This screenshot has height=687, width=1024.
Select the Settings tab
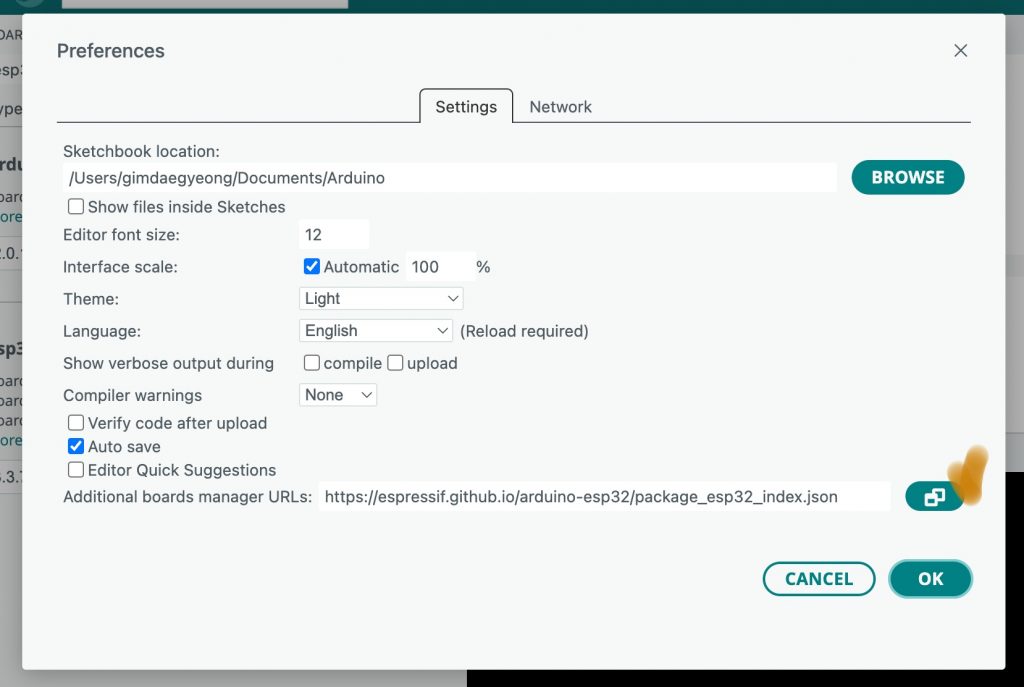tap(466, 107)
